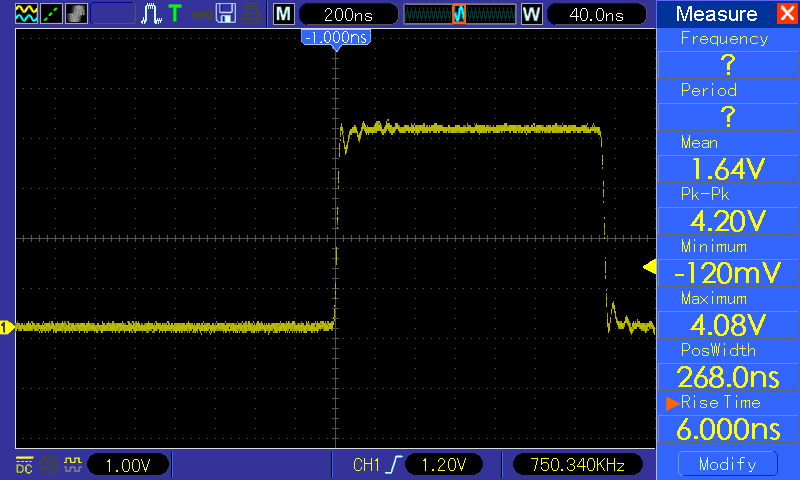
Task: Click the W window timebase icon
Action: [x=532, y=14]
